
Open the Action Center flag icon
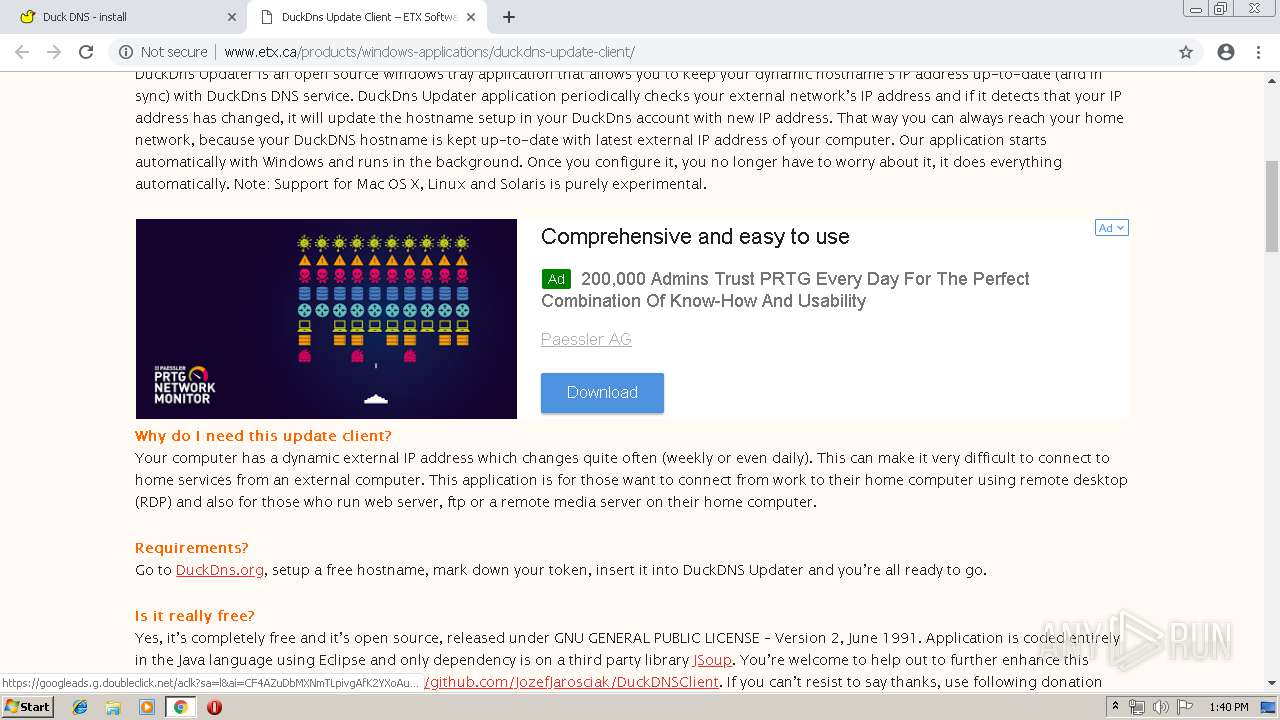[1184, 707]
